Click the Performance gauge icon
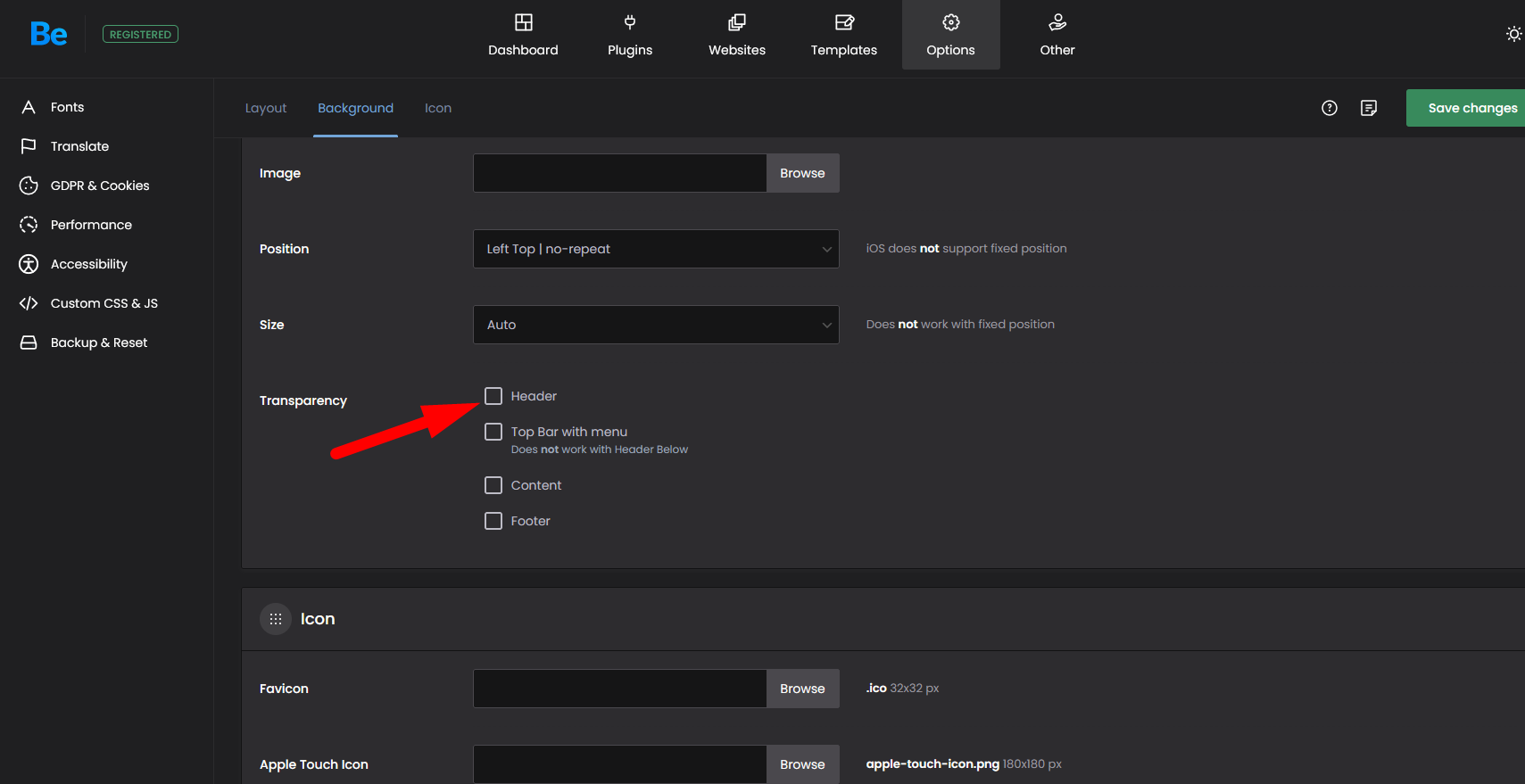Viewport: 1525px width, 784px height. click(x=29, y=225)
